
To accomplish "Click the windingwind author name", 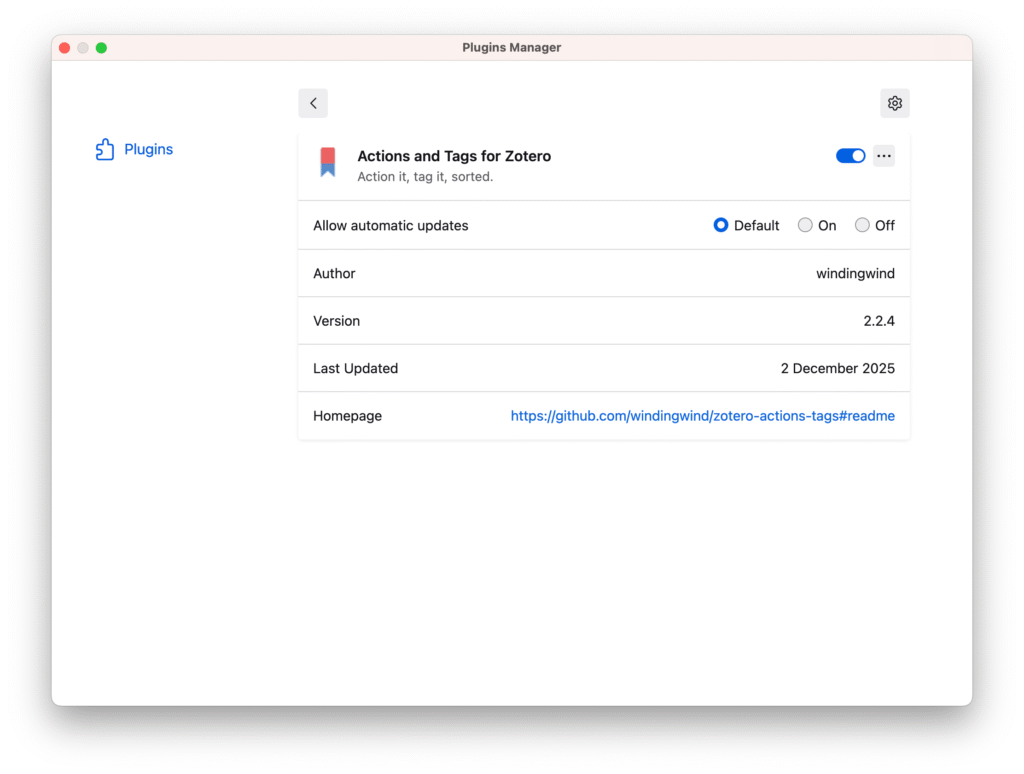I will 855,274.
